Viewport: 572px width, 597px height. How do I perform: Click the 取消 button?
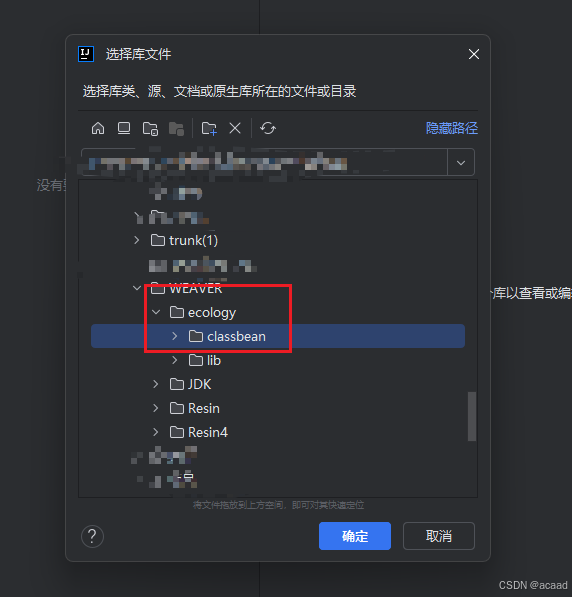point(439,536)
